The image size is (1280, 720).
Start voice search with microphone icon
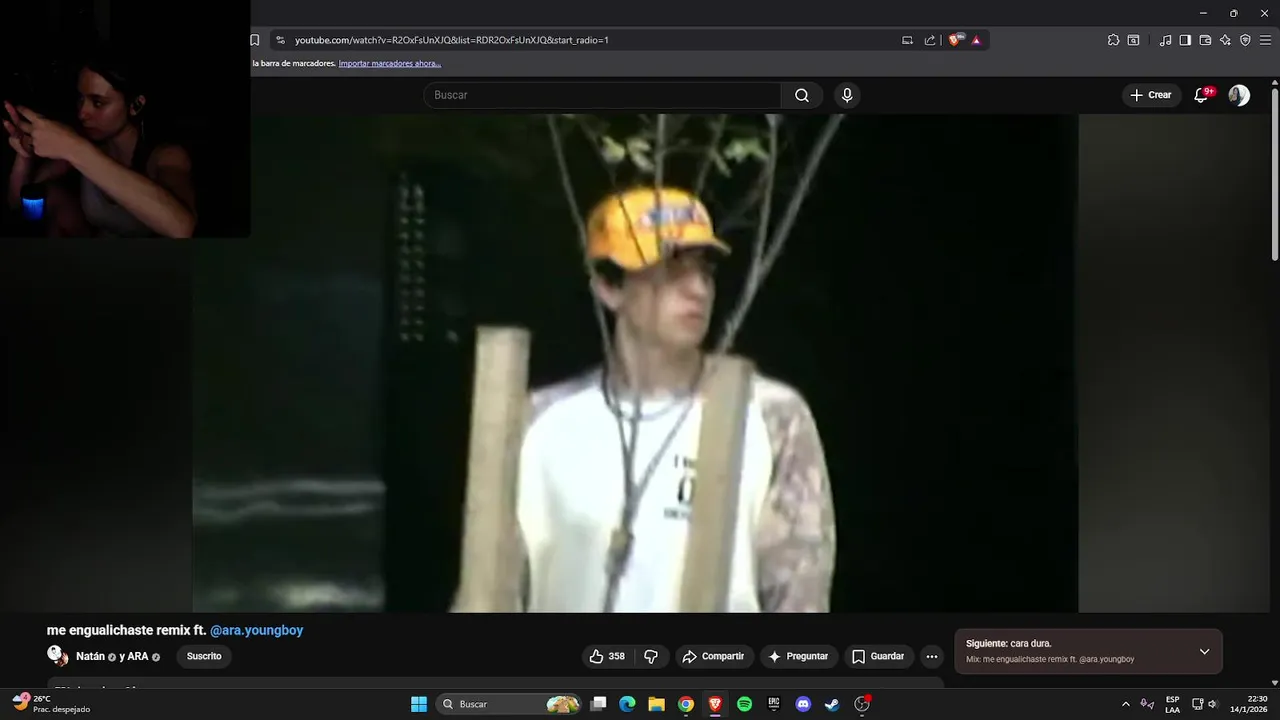[x=847, y=95]
